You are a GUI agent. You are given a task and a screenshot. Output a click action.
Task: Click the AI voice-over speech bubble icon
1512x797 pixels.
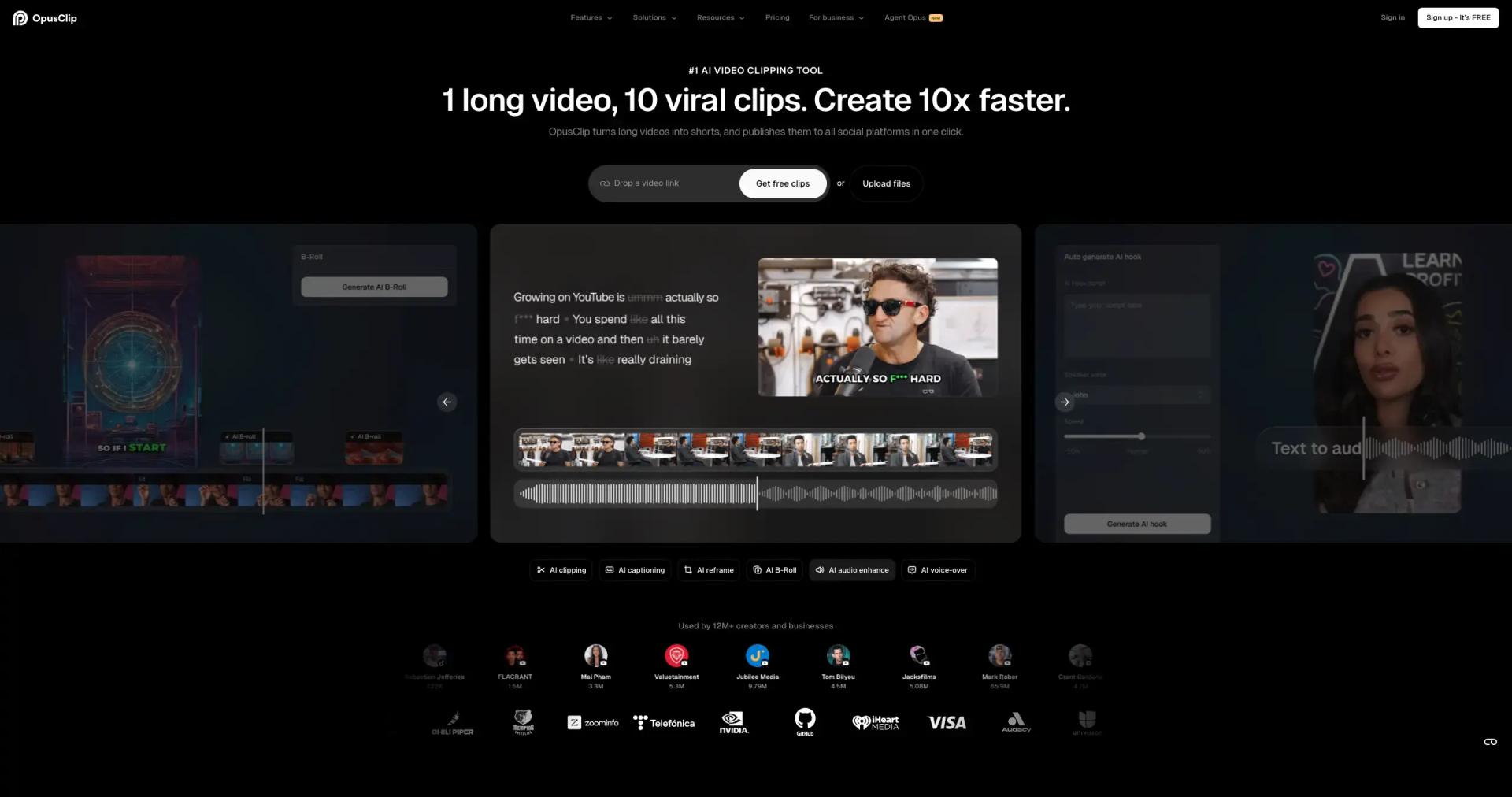point(912,569)
